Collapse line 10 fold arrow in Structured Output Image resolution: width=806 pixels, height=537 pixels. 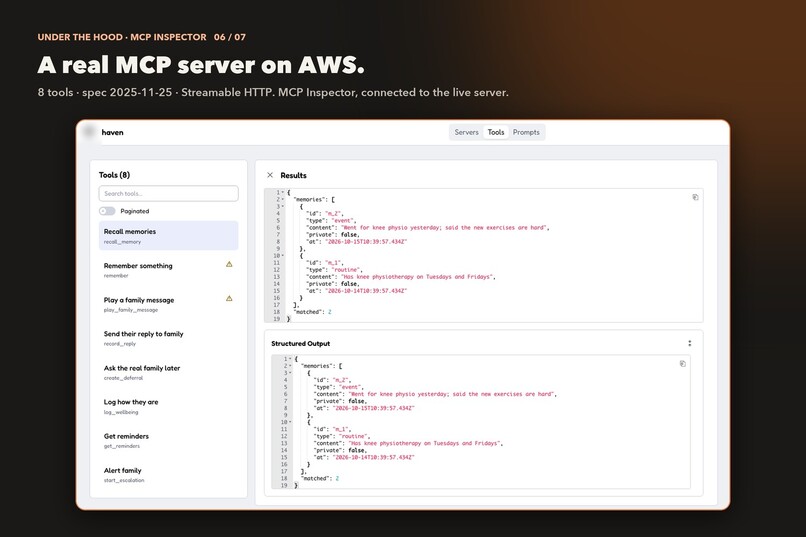coord(290,422)
